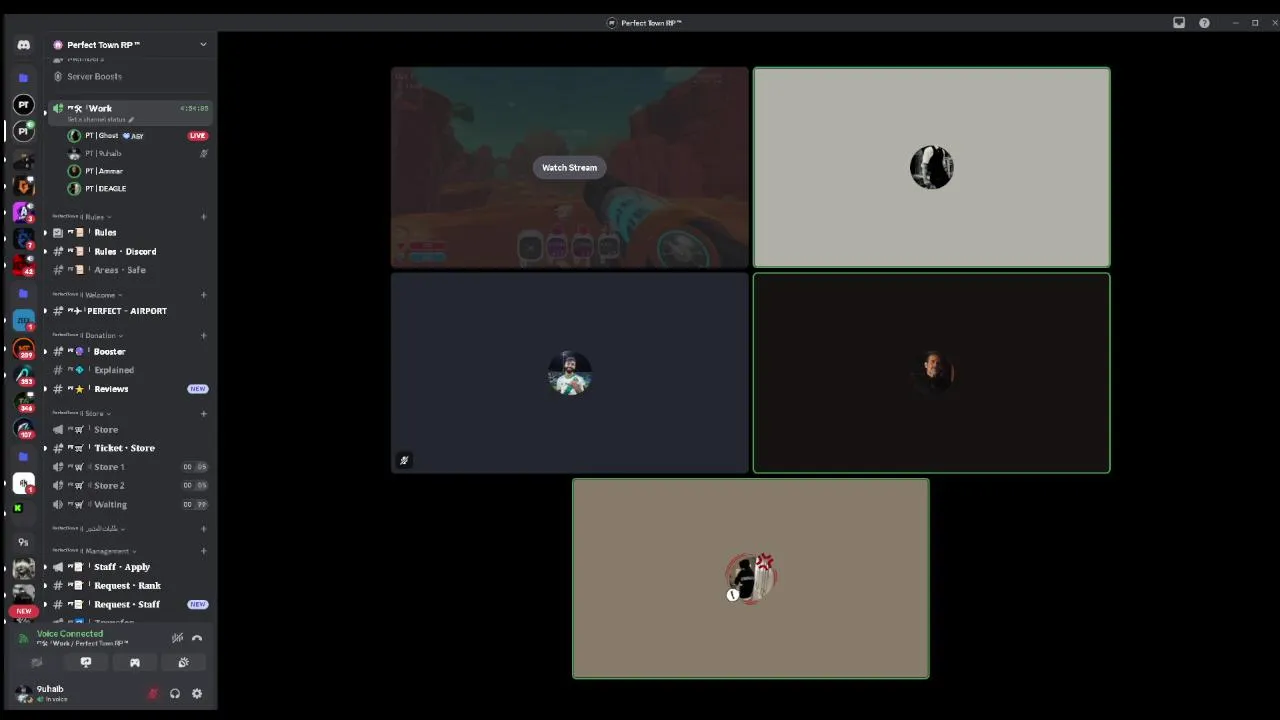This screenshot has width=1280, height=720.
Task: Open the black PT server icon
Action: click(23, 104)
